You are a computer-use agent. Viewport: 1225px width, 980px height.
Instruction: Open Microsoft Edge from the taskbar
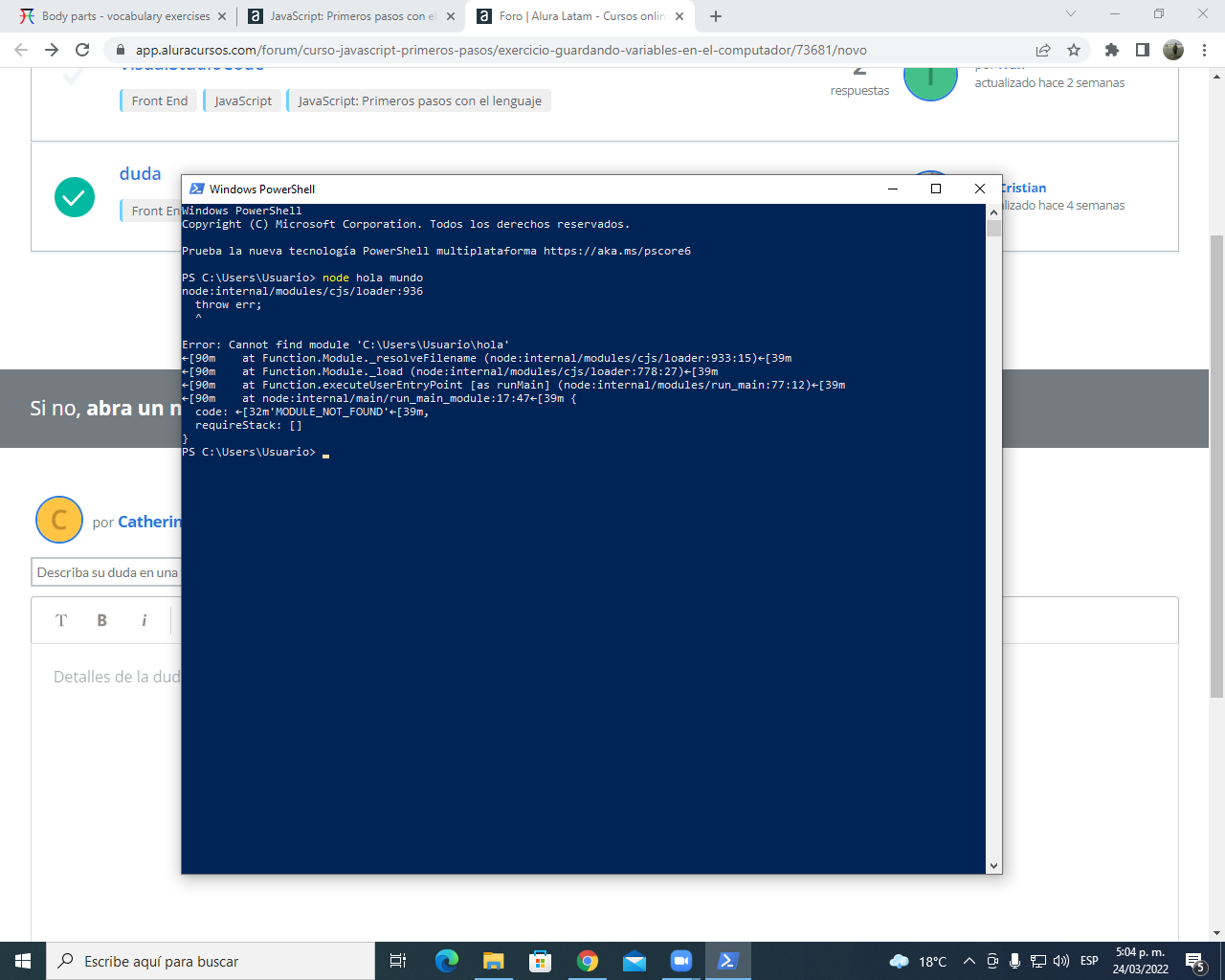447,961
